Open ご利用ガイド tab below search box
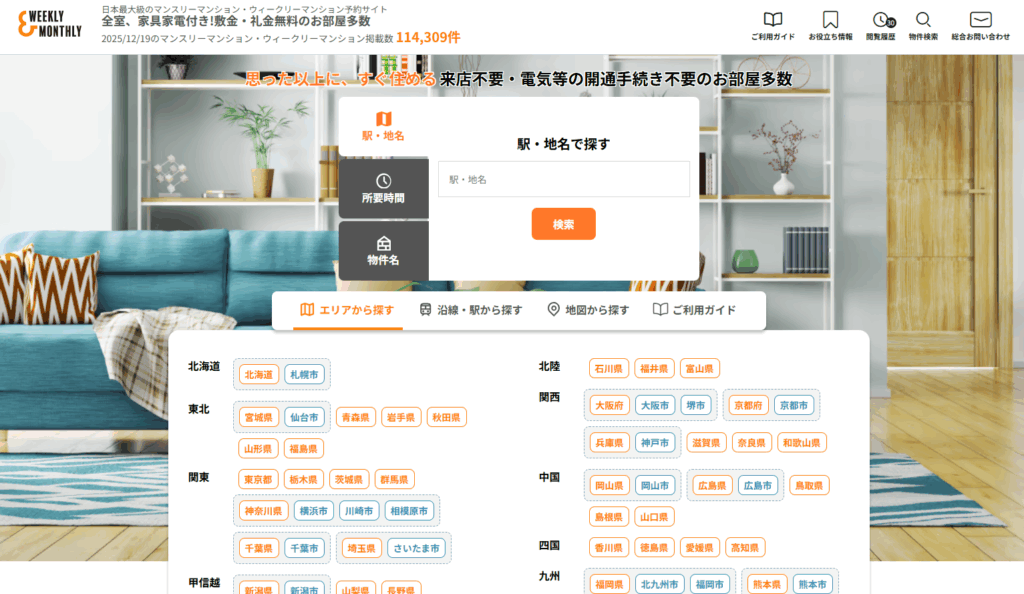Viewport: 1024px width, 594px height. (694, 310)
